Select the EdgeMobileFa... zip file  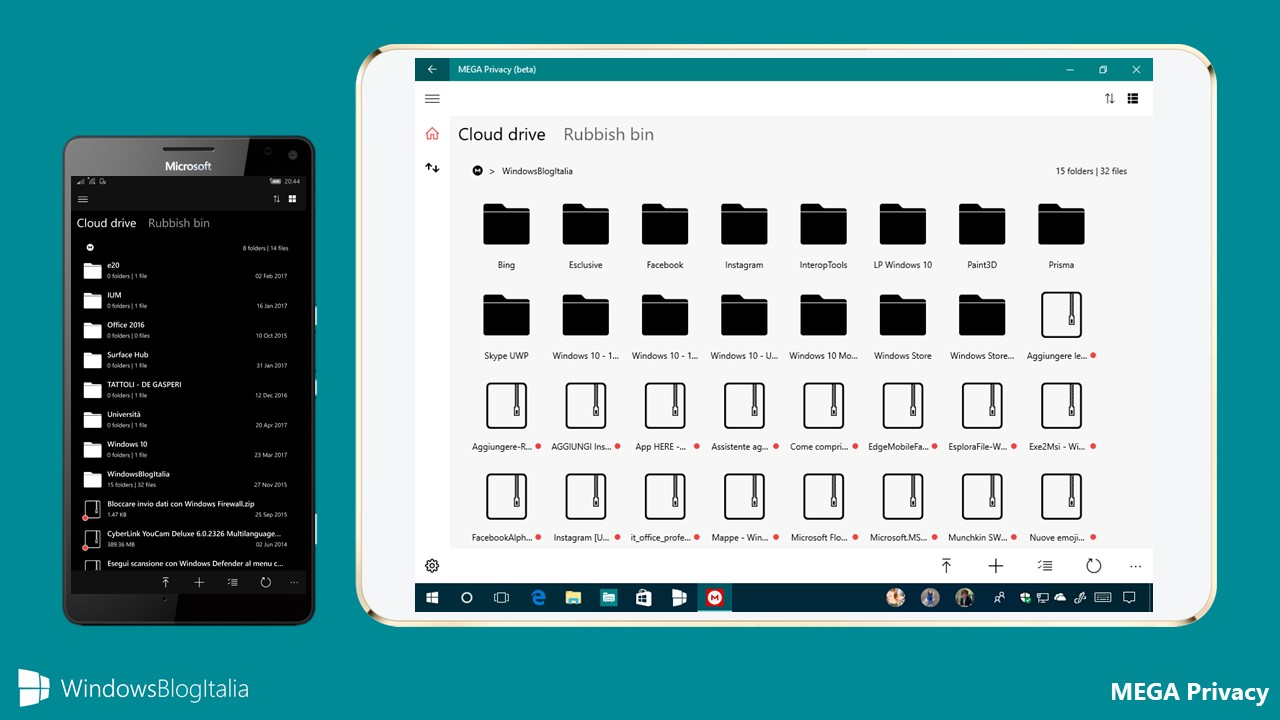point(903,417)
